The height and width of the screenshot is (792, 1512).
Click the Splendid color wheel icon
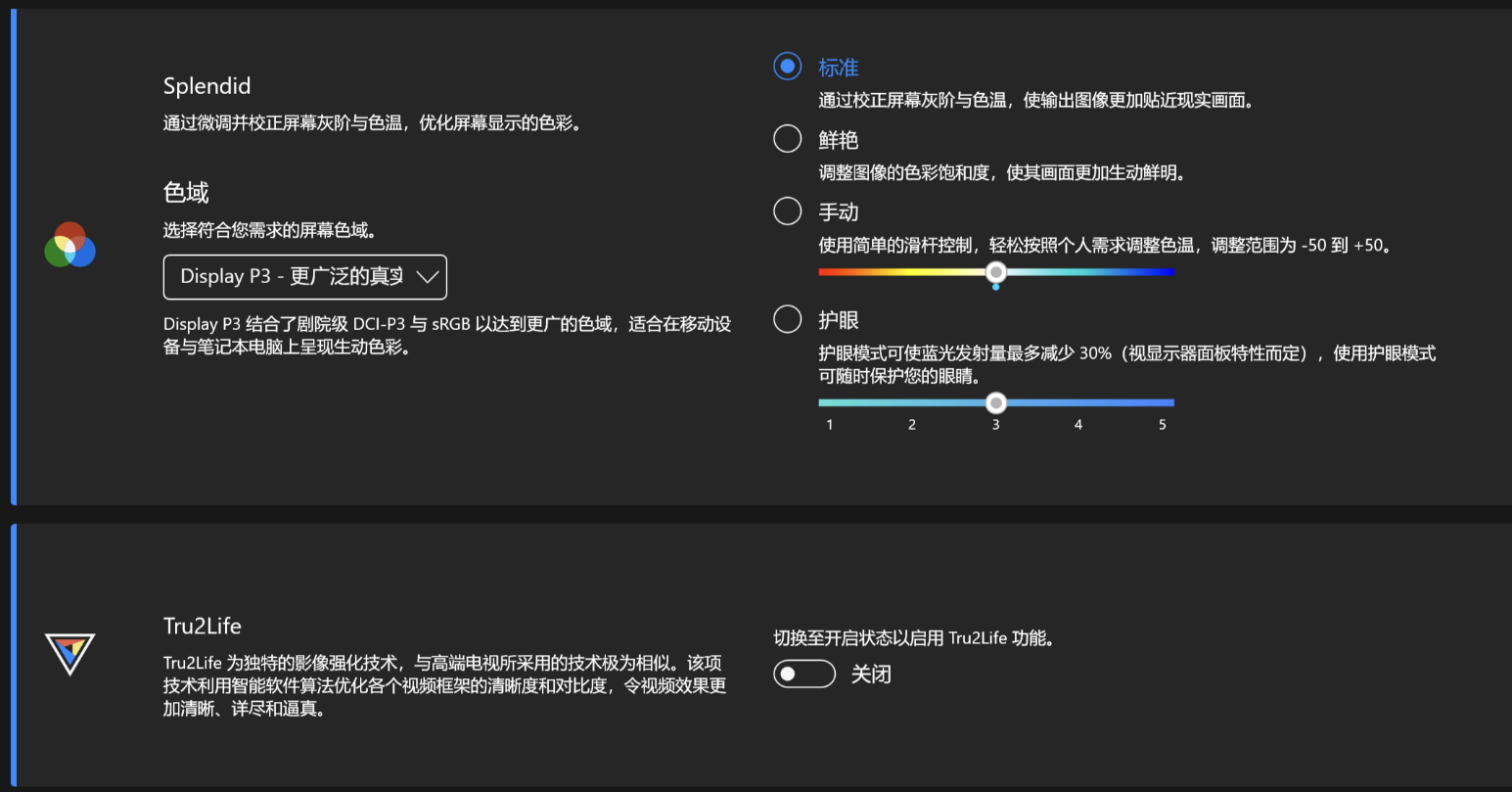tap(69, 246)
